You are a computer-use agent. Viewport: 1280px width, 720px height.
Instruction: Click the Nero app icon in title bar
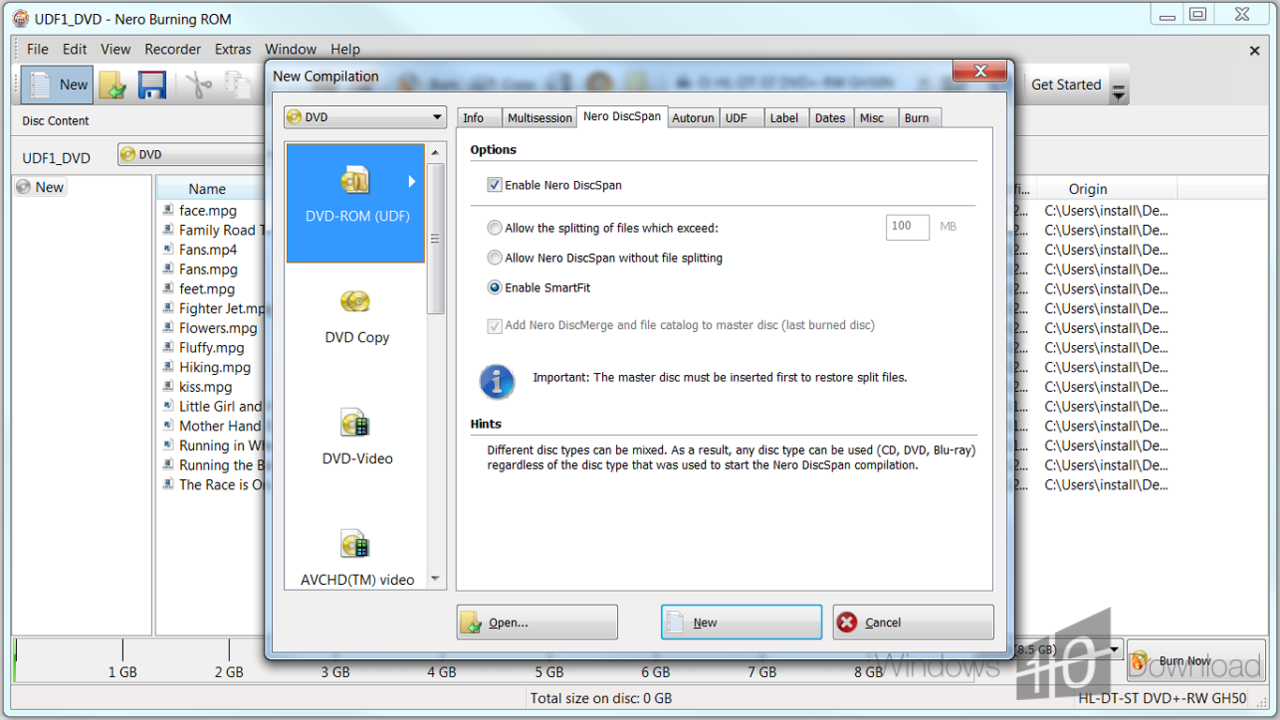20,17
